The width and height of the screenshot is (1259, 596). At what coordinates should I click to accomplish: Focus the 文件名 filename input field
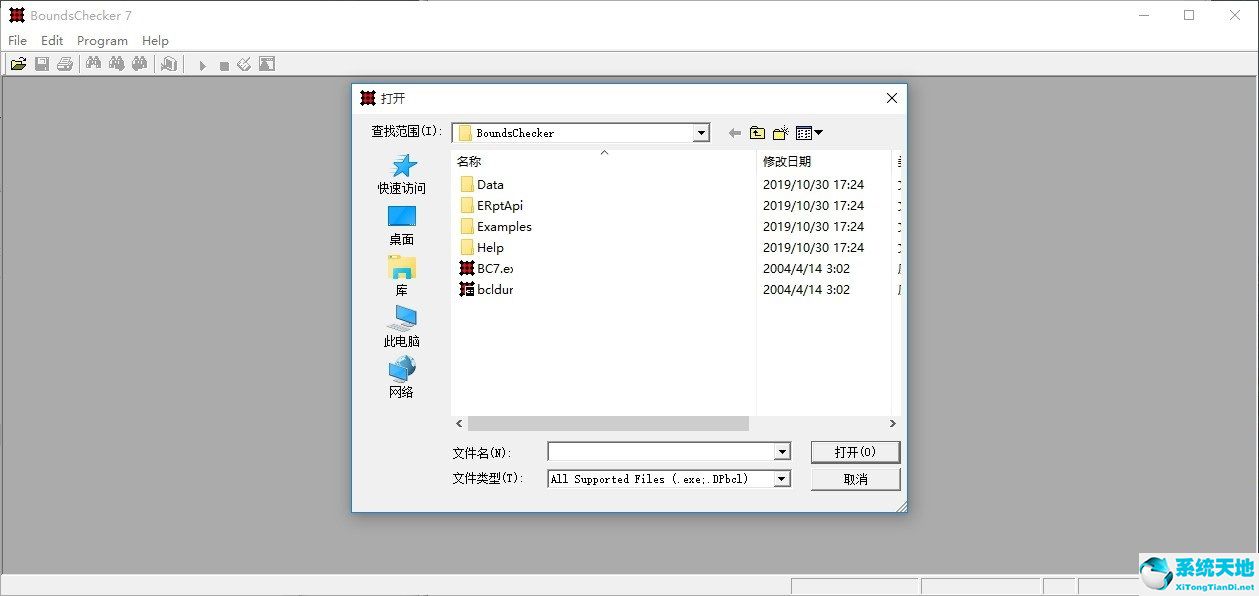(x=662, y=452)
